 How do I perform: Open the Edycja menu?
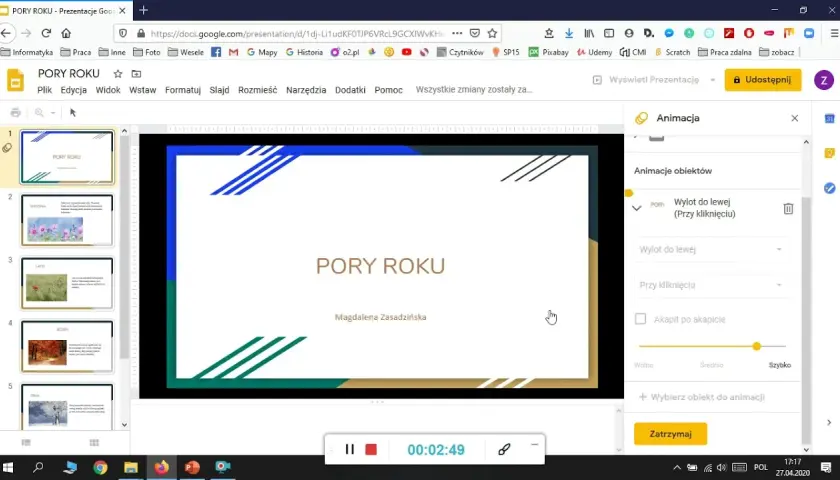point(73,90)
